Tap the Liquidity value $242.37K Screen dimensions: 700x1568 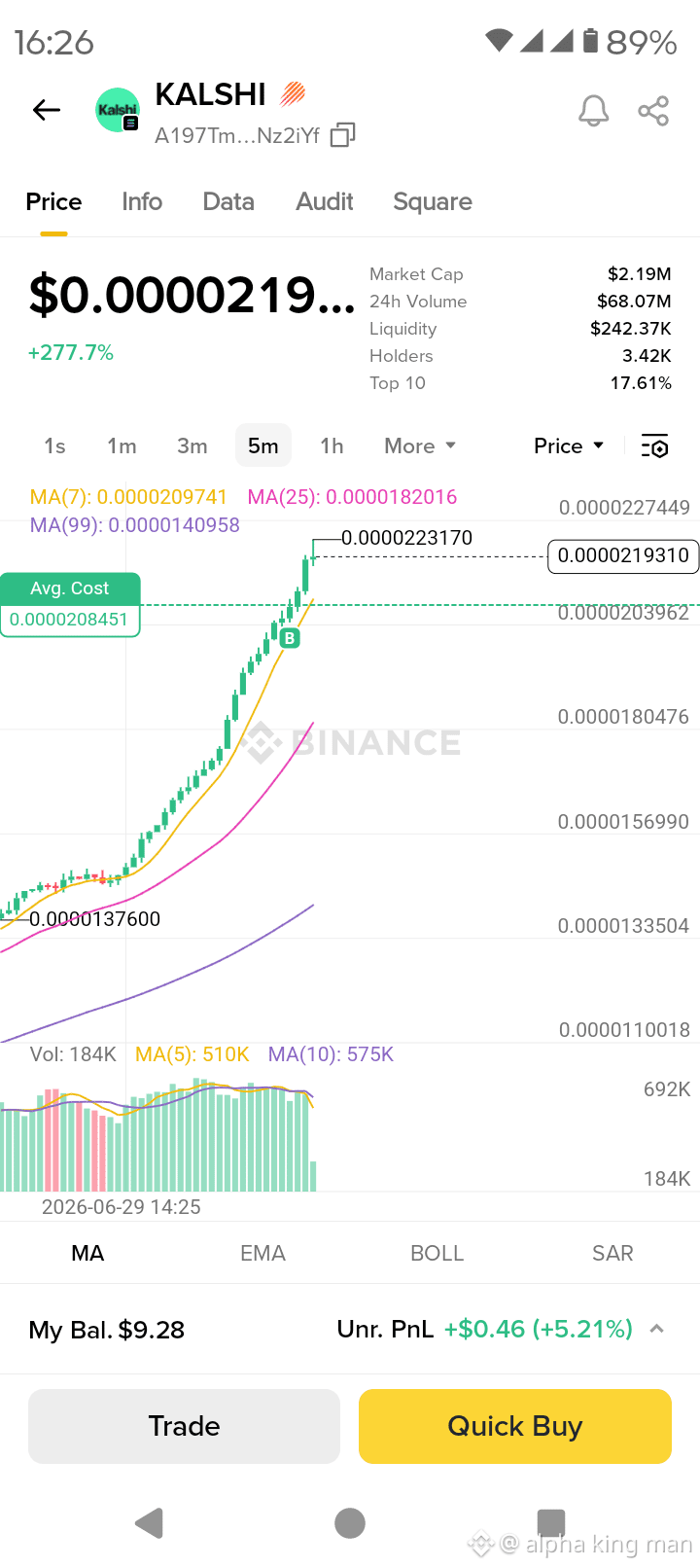(631, 329)
